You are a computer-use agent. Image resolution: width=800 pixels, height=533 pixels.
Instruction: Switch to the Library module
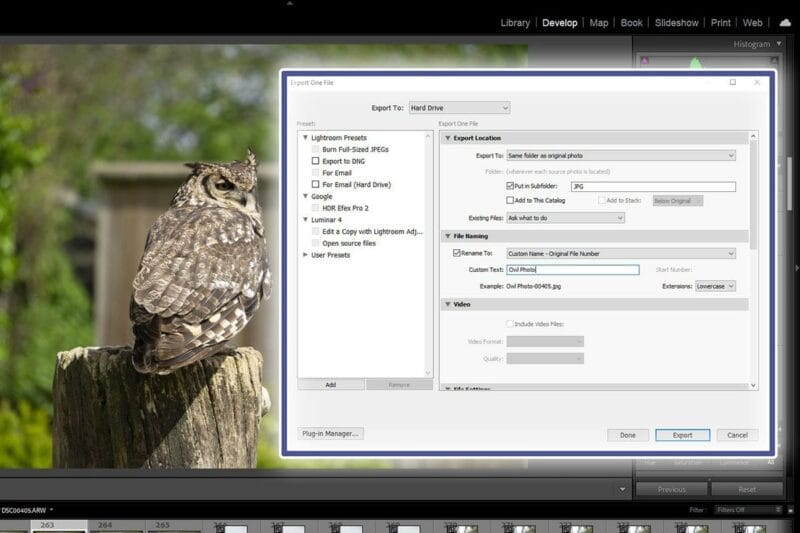(515, 23)
